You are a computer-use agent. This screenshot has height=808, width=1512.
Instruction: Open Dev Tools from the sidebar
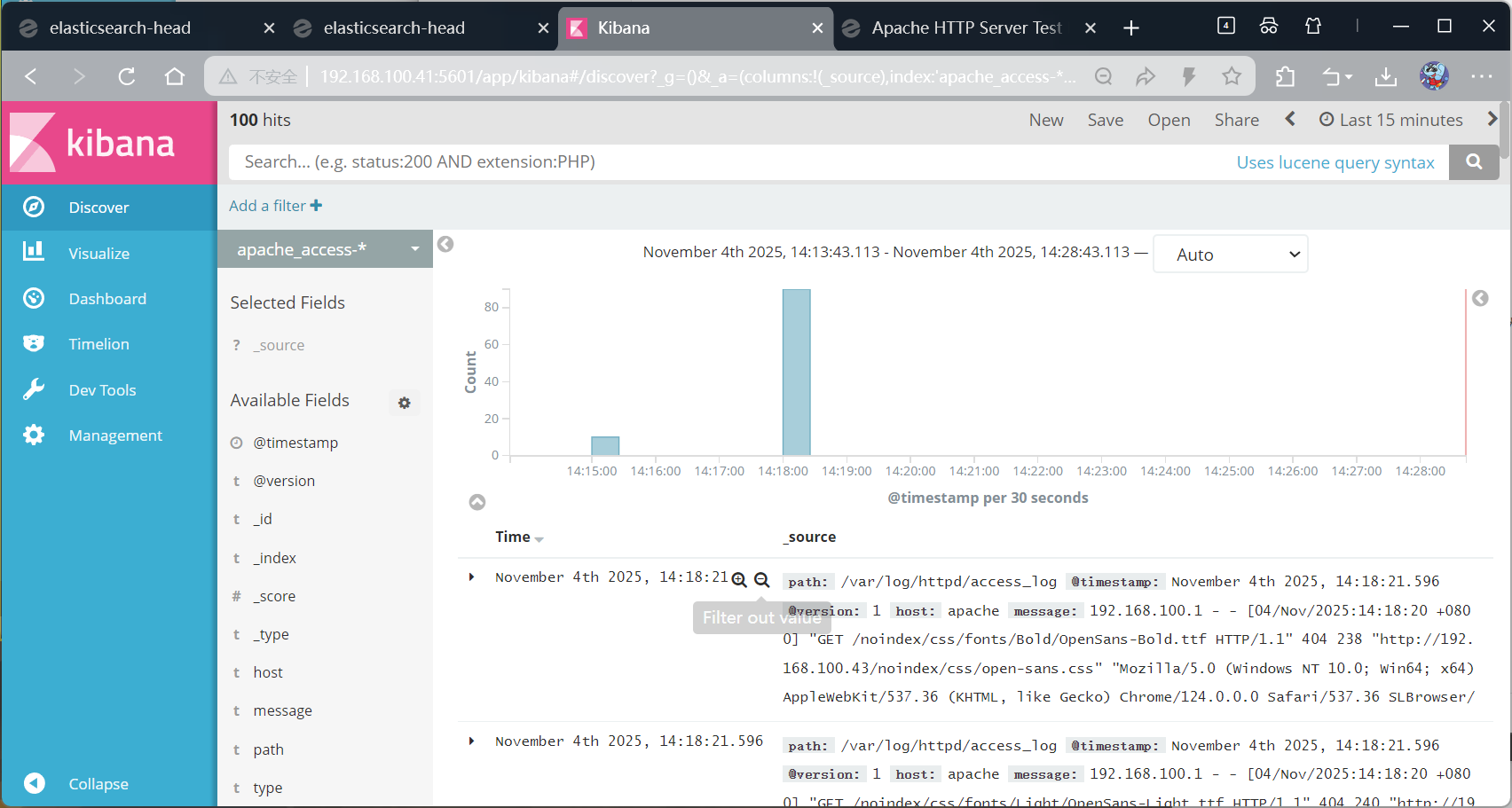pyautogui.click(x=108, y=390)
